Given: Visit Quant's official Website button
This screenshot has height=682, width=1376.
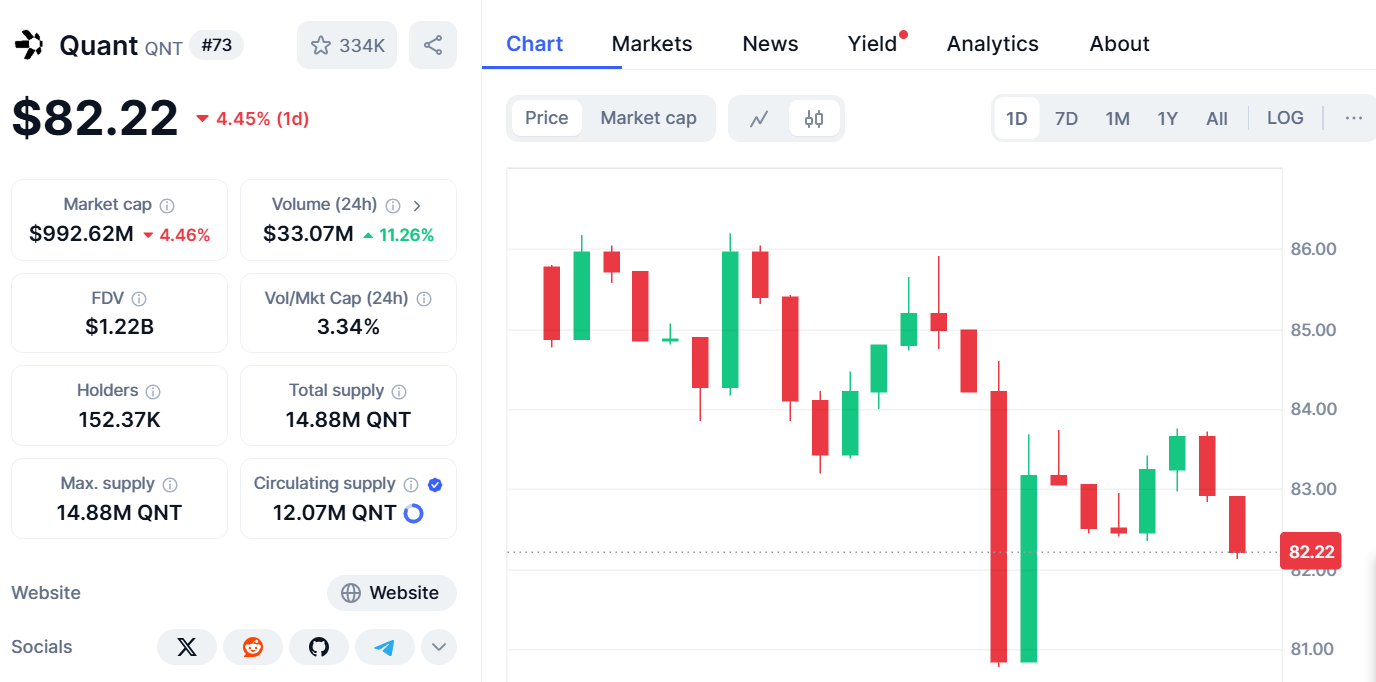Looking at the screenshot, I should pos(392,592).
